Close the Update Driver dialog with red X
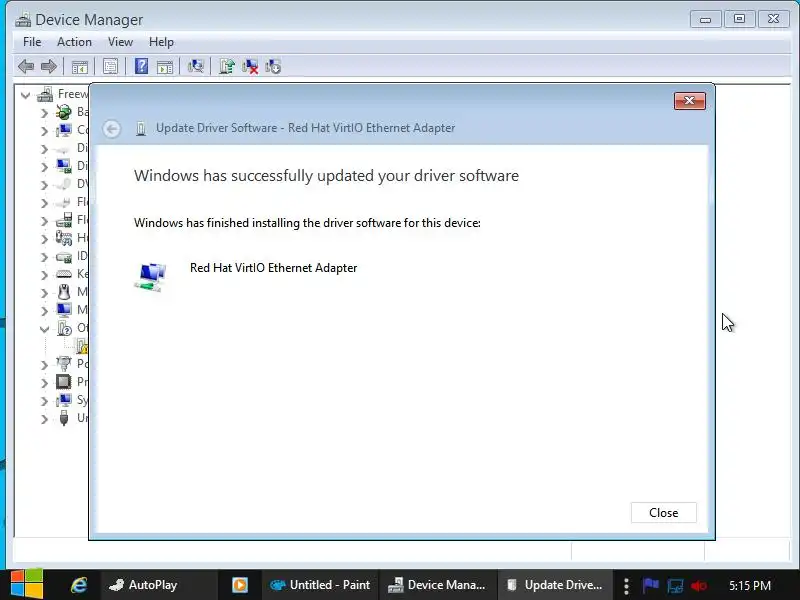 690,101
